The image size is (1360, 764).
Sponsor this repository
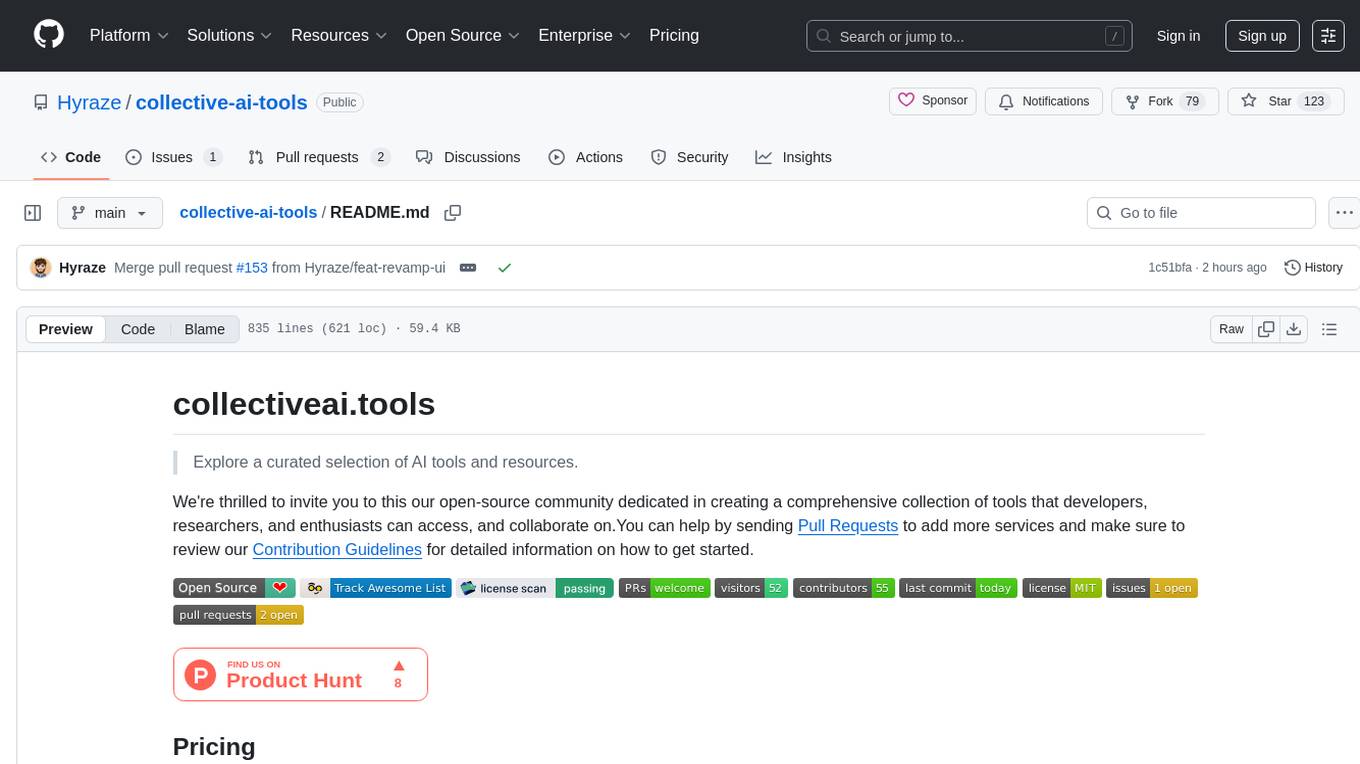[x=932, y=101]
